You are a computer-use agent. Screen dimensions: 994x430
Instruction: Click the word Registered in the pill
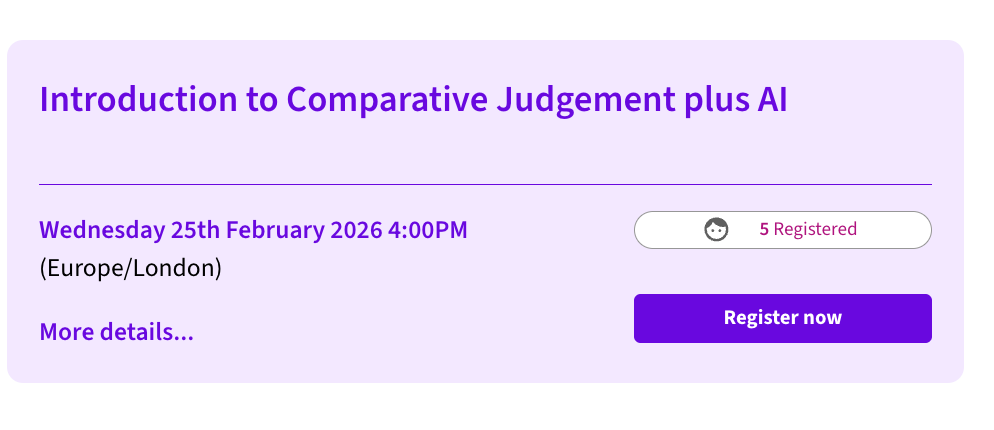click(x=815, y=230)
